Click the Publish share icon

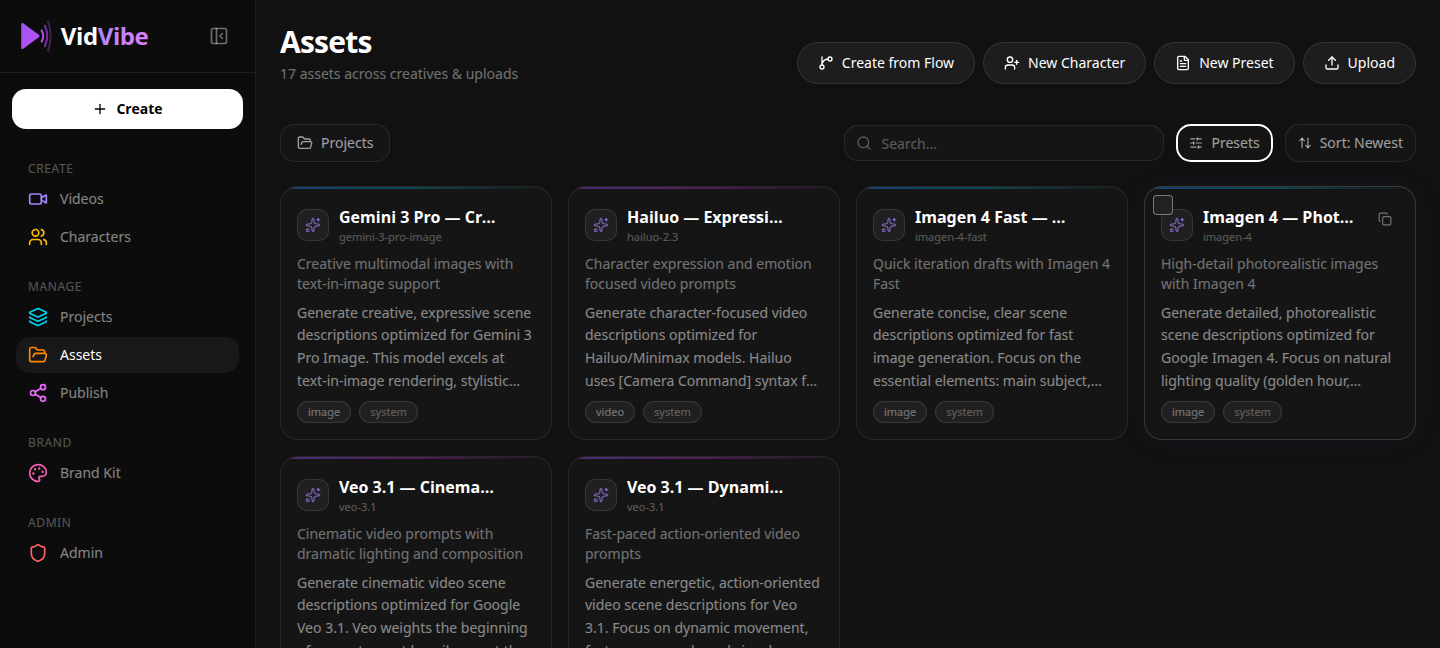38,393
